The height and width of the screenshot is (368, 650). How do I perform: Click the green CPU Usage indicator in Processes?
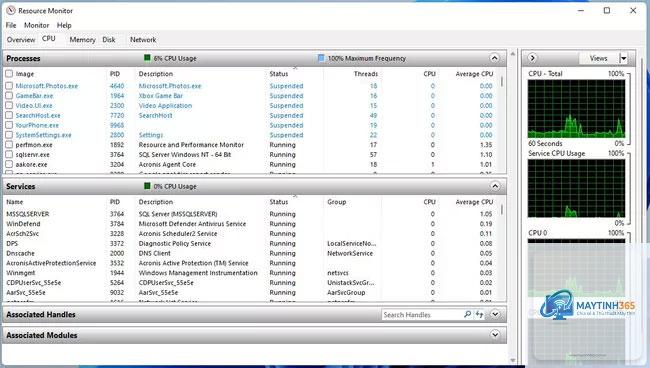[x=147, y=58]
